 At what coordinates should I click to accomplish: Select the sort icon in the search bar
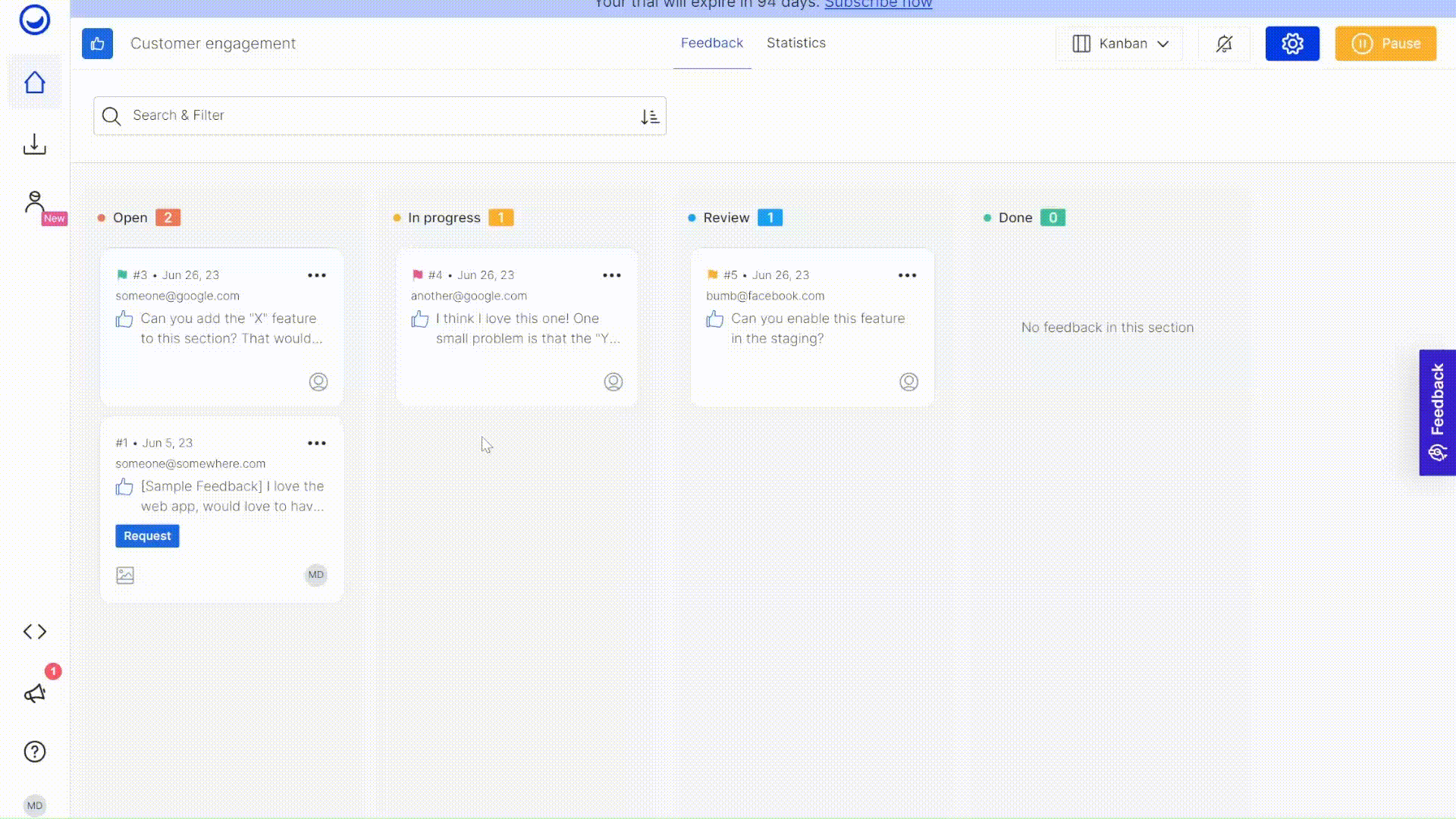coord(649,116)
